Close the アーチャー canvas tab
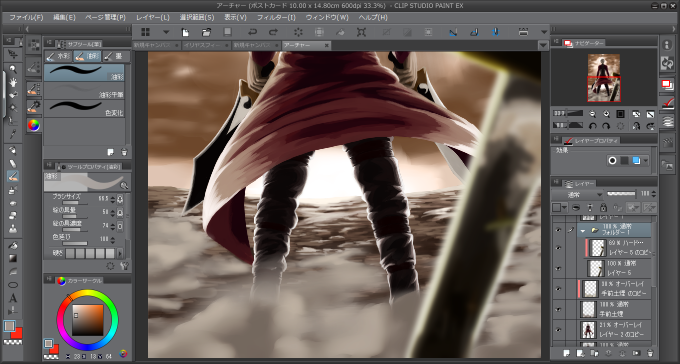Screen dimensions: 680x364 (327, 45)
